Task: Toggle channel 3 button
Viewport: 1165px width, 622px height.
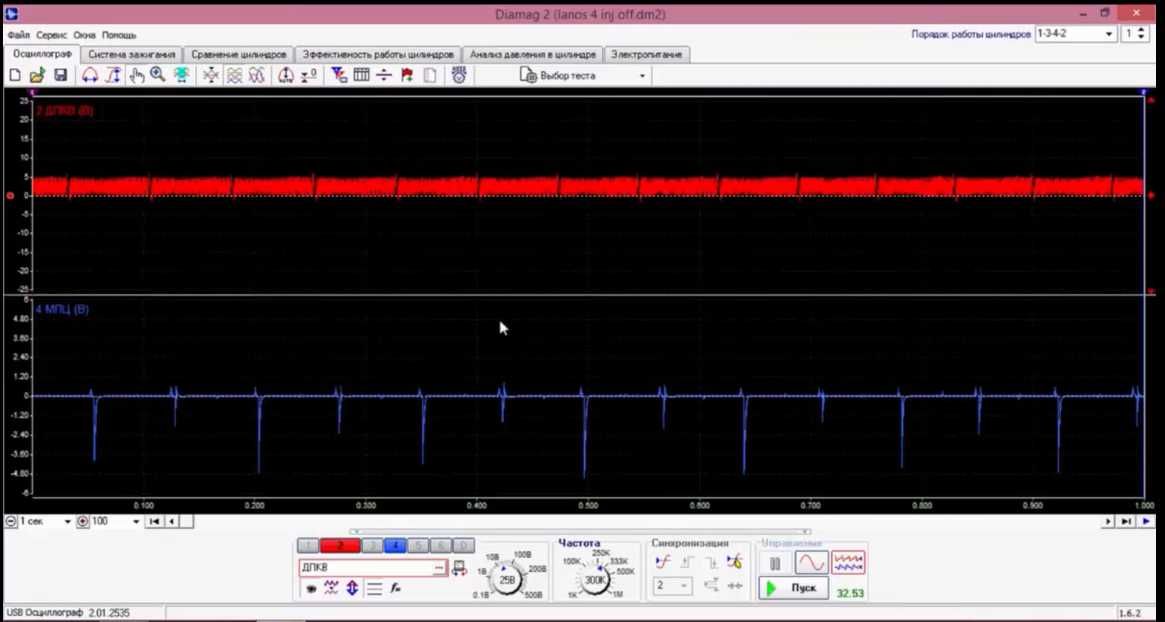Action: pyautogui.click(x=373, y=545)
